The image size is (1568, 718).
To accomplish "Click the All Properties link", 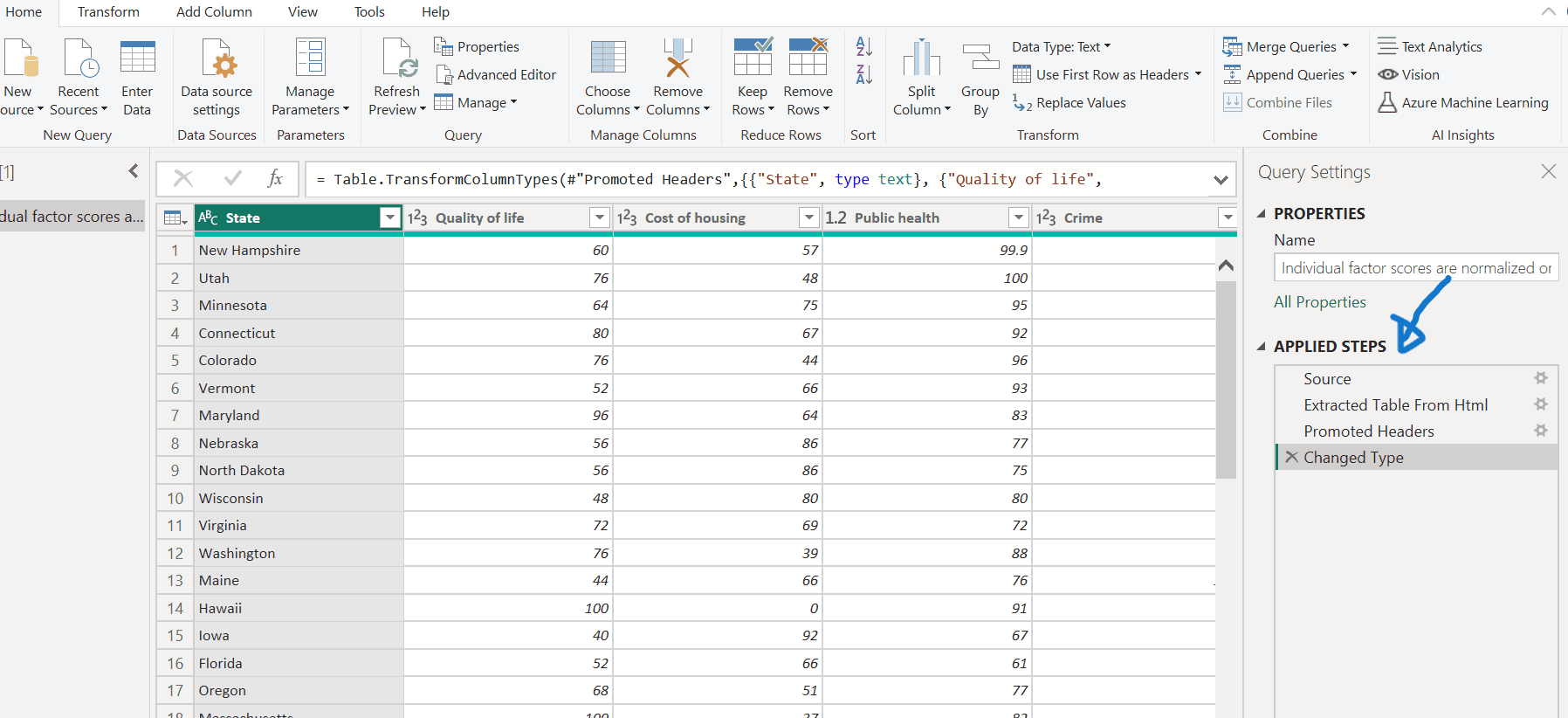I will point(1319,302).
